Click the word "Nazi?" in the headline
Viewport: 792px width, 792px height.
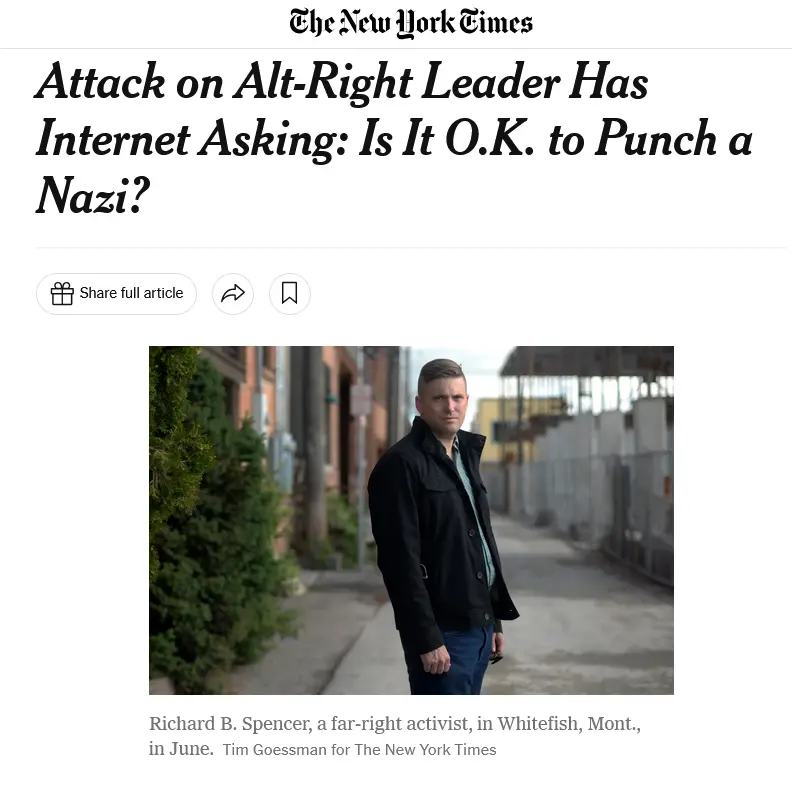tap(91, 197)
